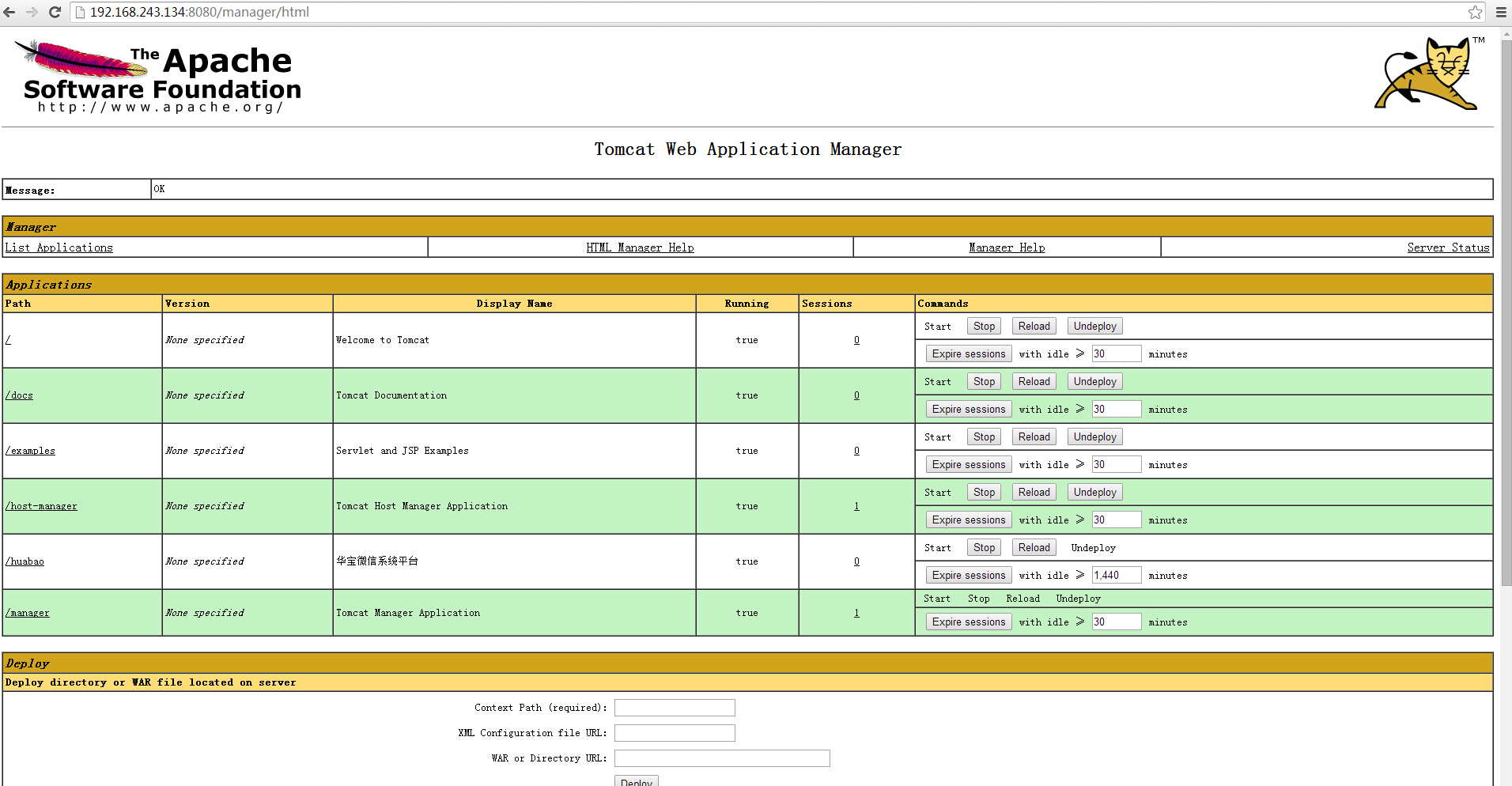Open the /host-manager application link
Screen dimensions: 1512x786
tap(41, 506)
